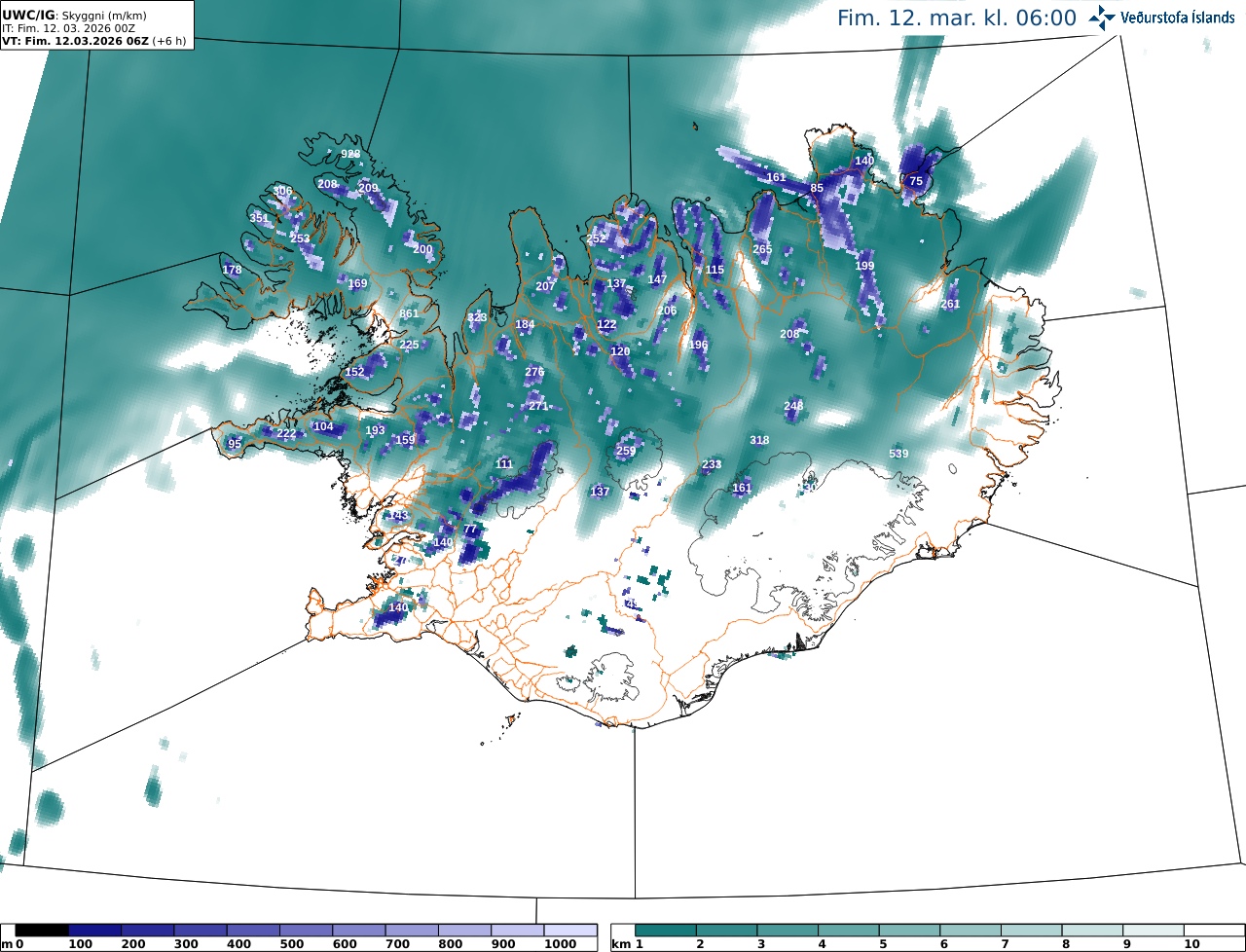
Task: Click the visibility value 199 on map
Action: pyautogui.click(x=864, y=266)
